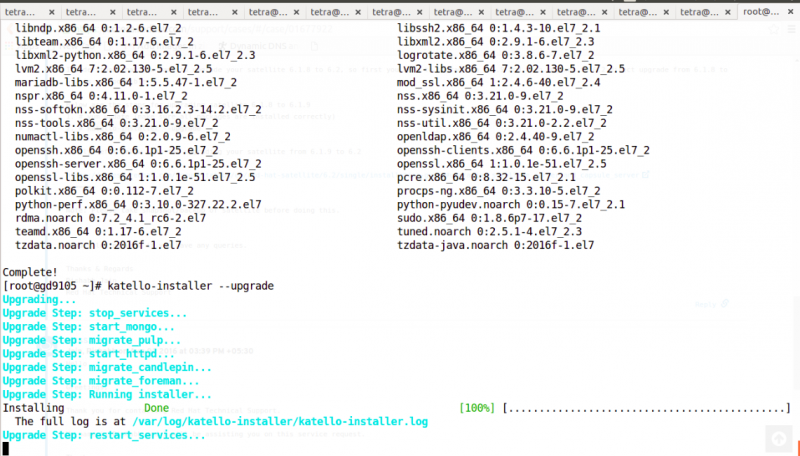The image size is (800, 456).
Task: Switch to the third tetra tab
Action: (142, 12)
